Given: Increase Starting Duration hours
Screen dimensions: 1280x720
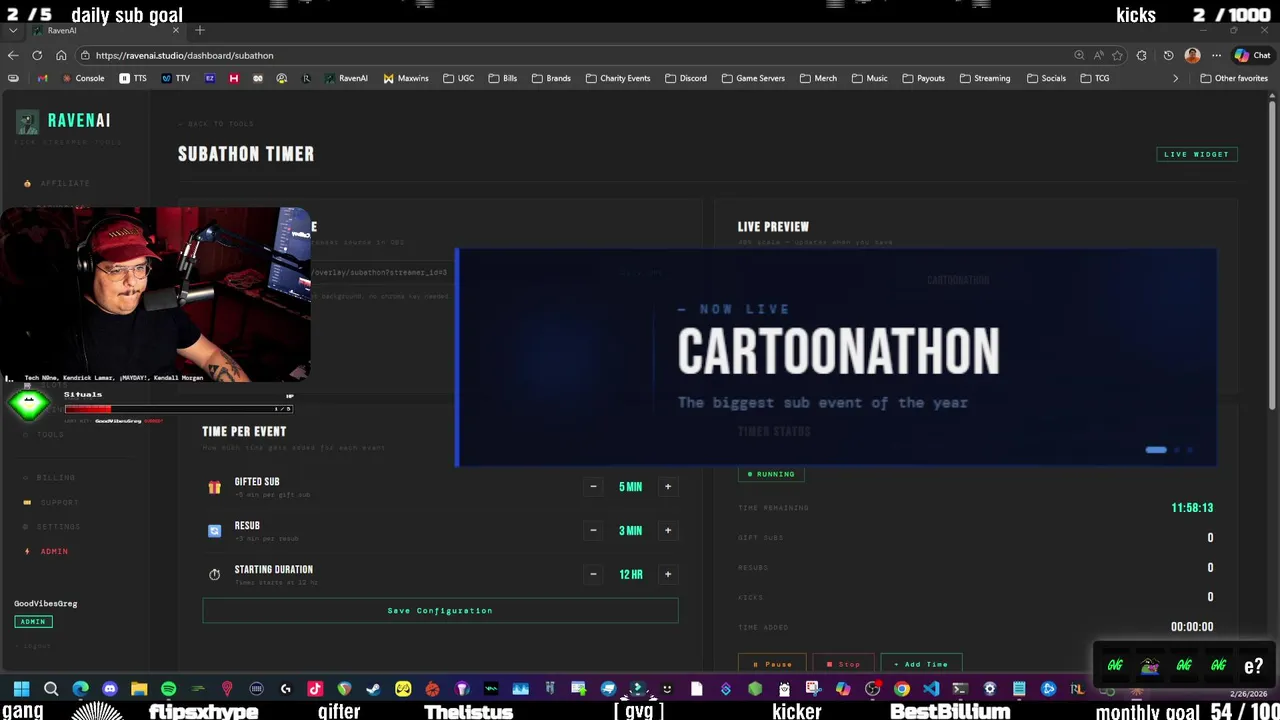Looking at the screenshot, I should tap(668, 574).
